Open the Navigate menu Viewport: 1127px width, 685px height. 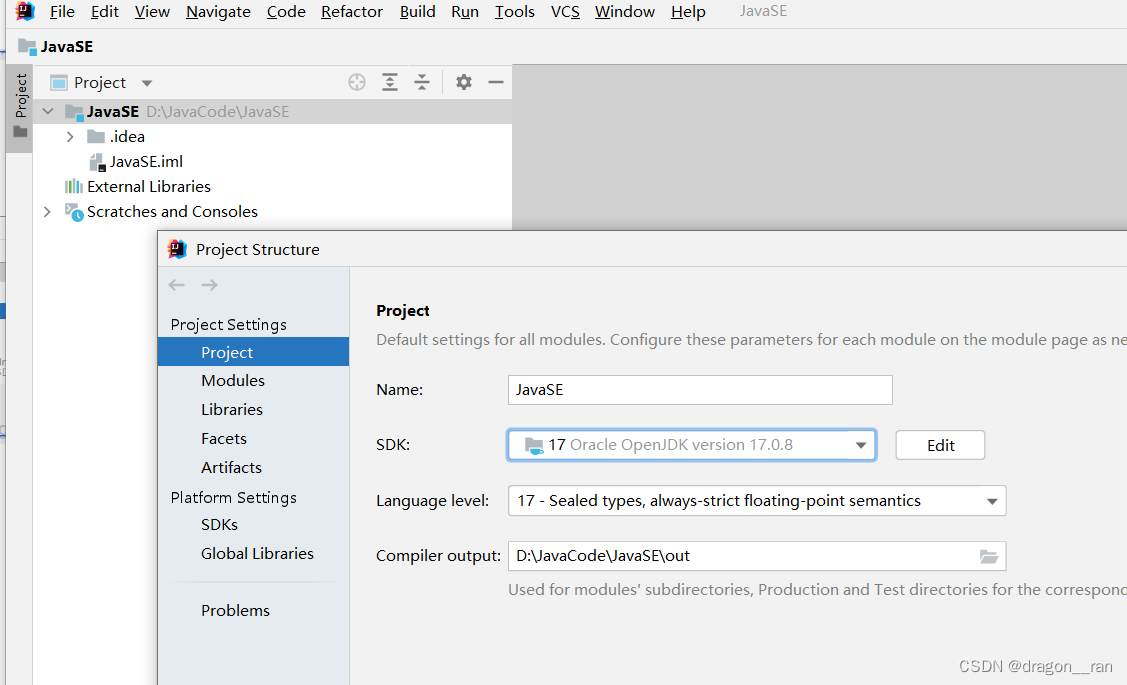(218, 12)
